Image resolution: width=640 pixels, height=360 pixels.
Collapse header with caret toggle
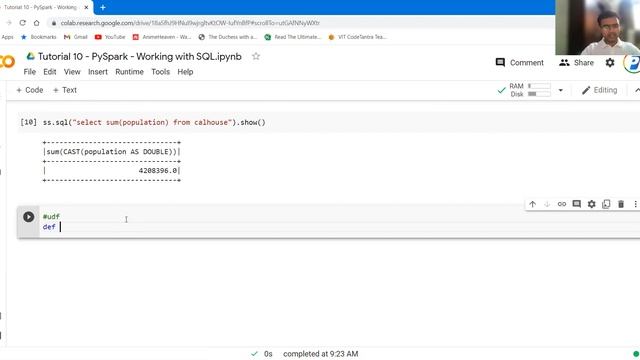click(637, 90)
